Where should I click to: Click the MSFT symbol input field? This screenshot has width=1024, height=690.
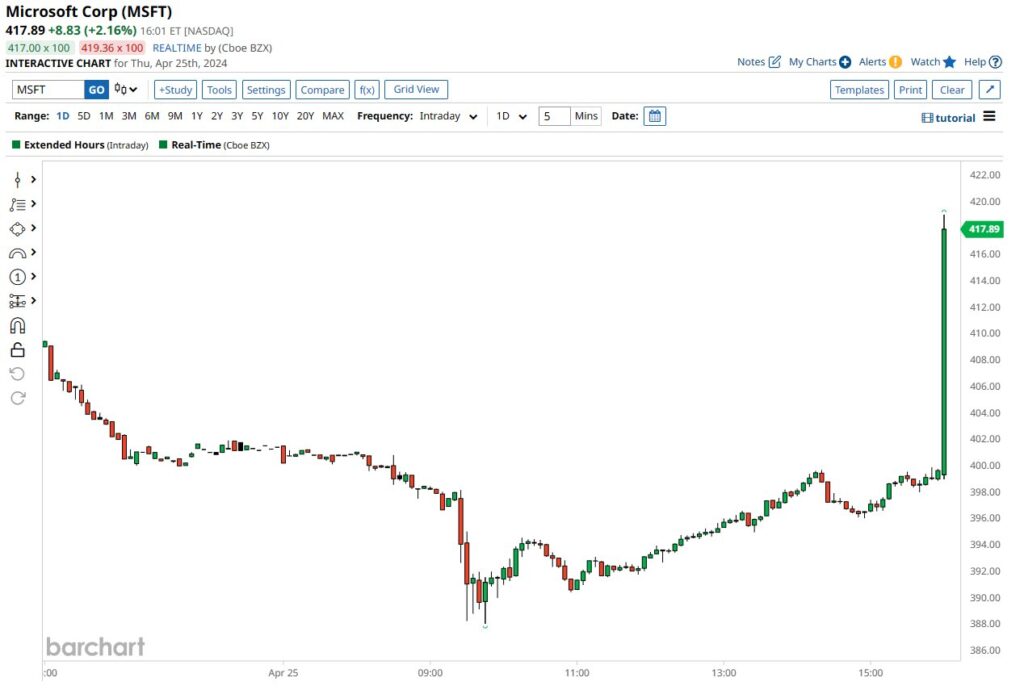pyautogui.click(x=48, y=90)
